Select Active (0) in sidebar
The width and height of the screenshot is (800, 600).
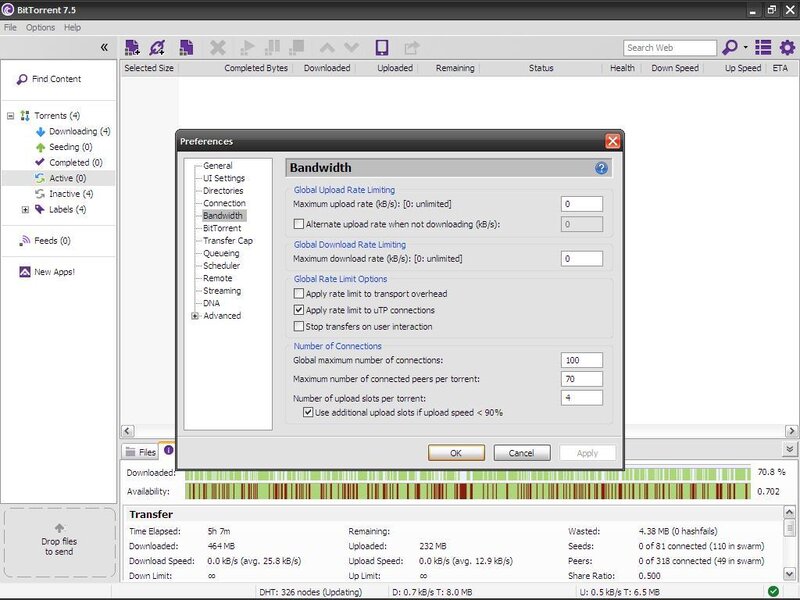pyautogui.click(x=60, y=178)
